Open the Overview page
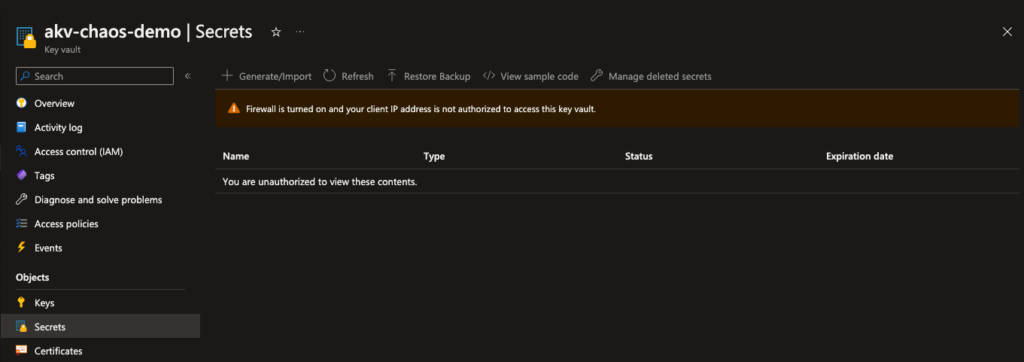This screenshot has width=1024, height=362. [x=54, y=103]
